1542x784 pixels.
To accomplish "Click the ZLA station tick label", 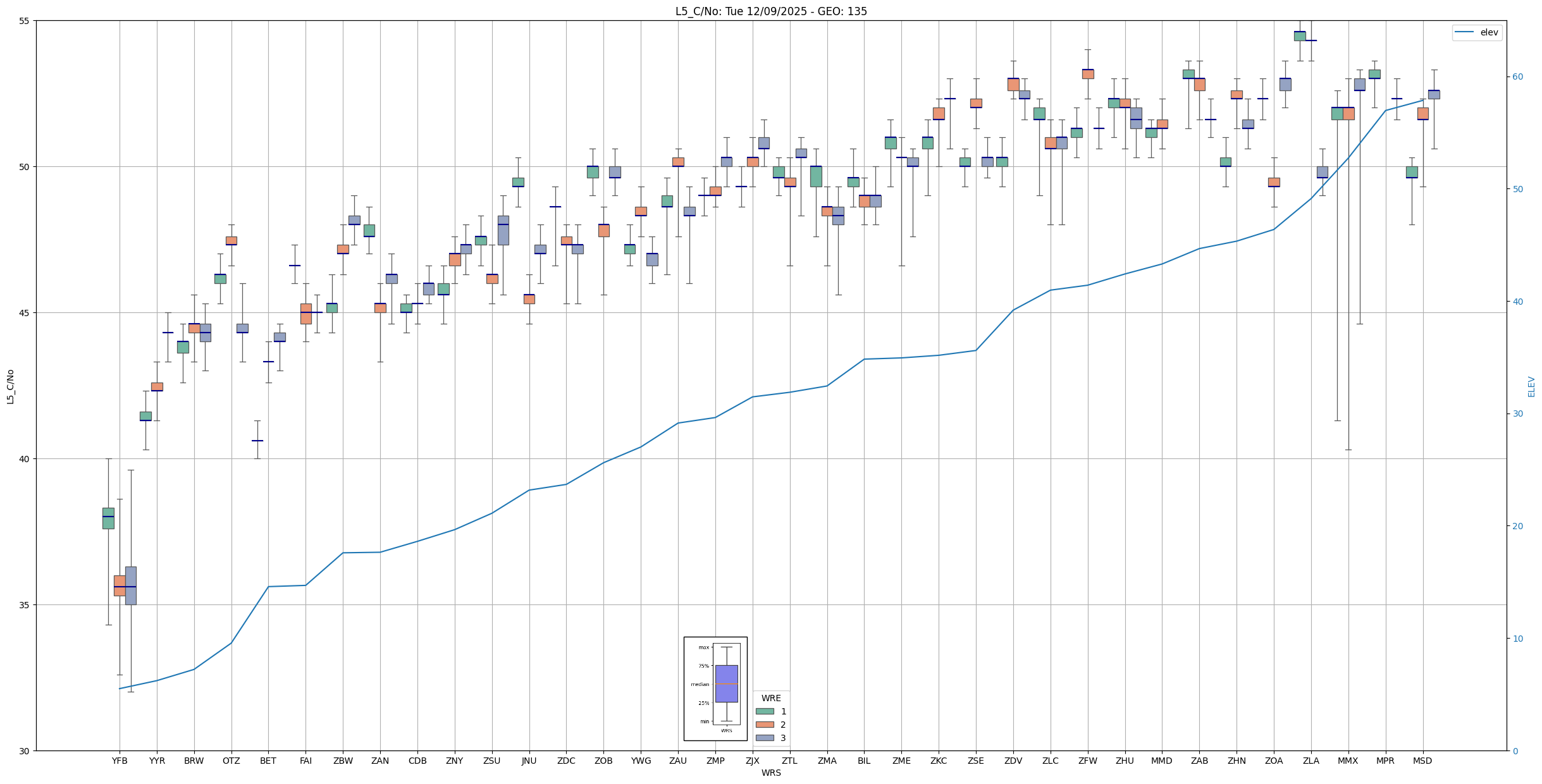I will 1311,761.
